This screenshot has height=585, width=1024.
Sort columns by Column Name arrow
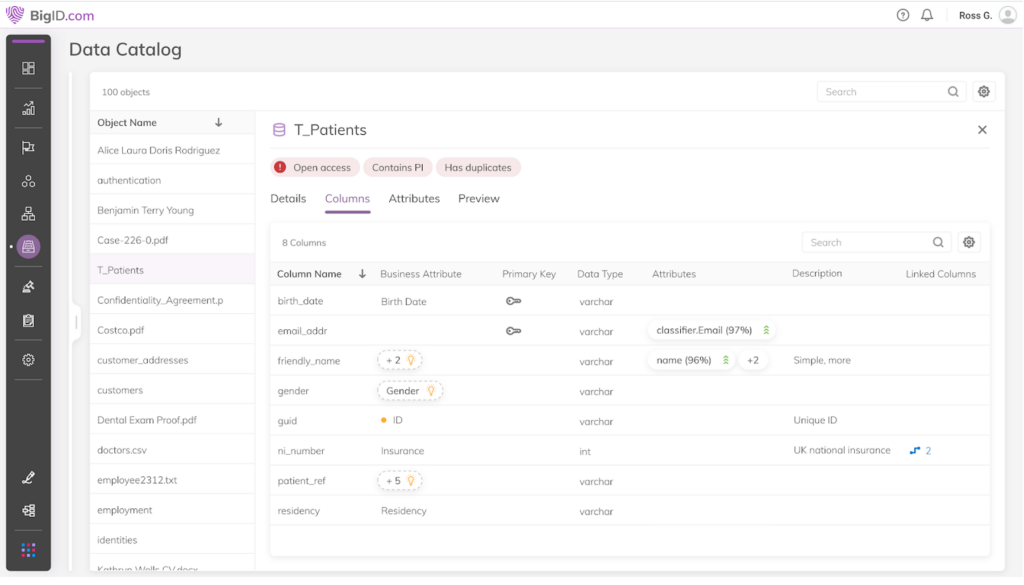361,274
